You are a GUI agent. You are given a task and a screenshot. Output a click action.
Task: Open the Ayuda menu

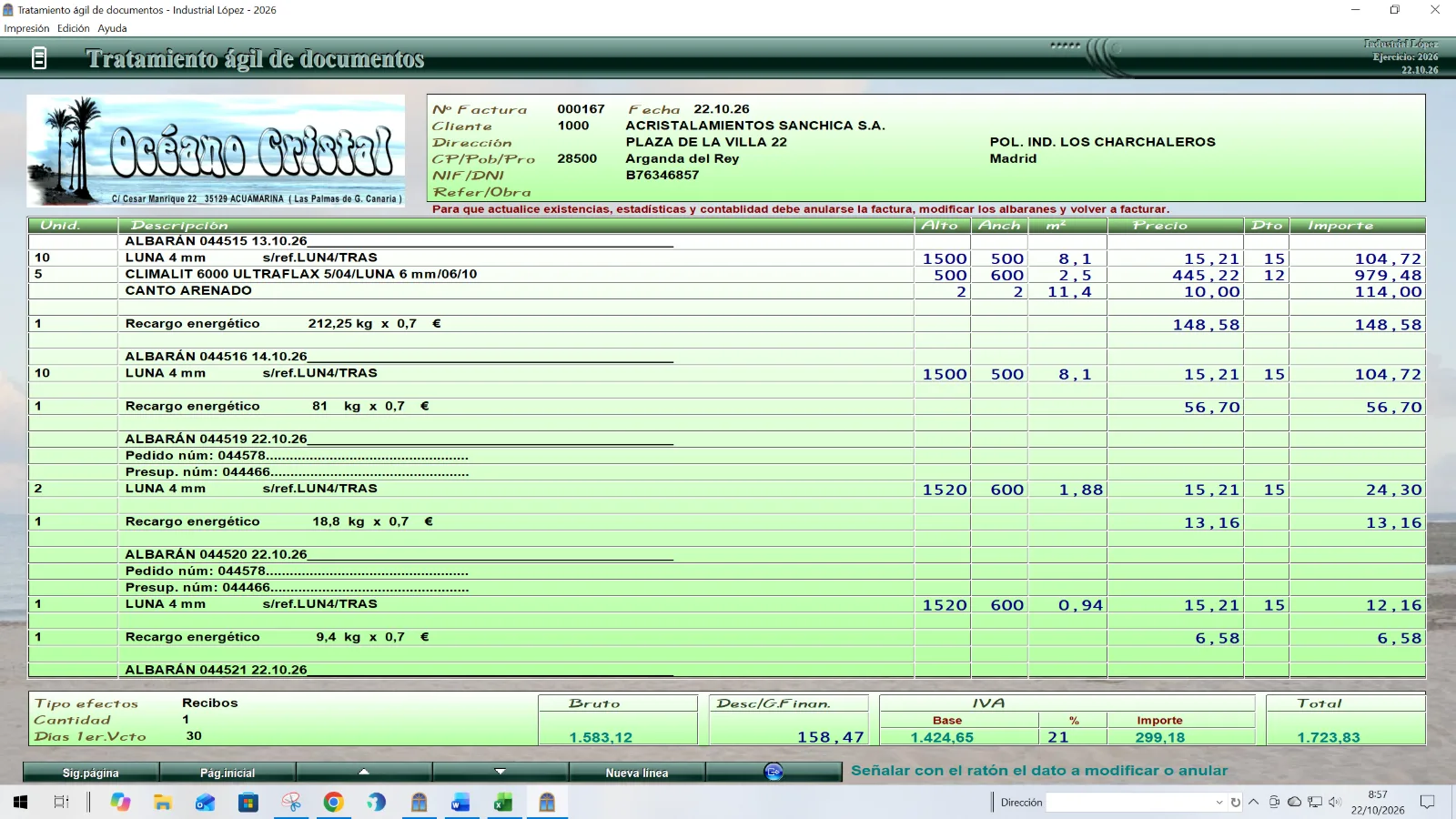click(112, 28)
